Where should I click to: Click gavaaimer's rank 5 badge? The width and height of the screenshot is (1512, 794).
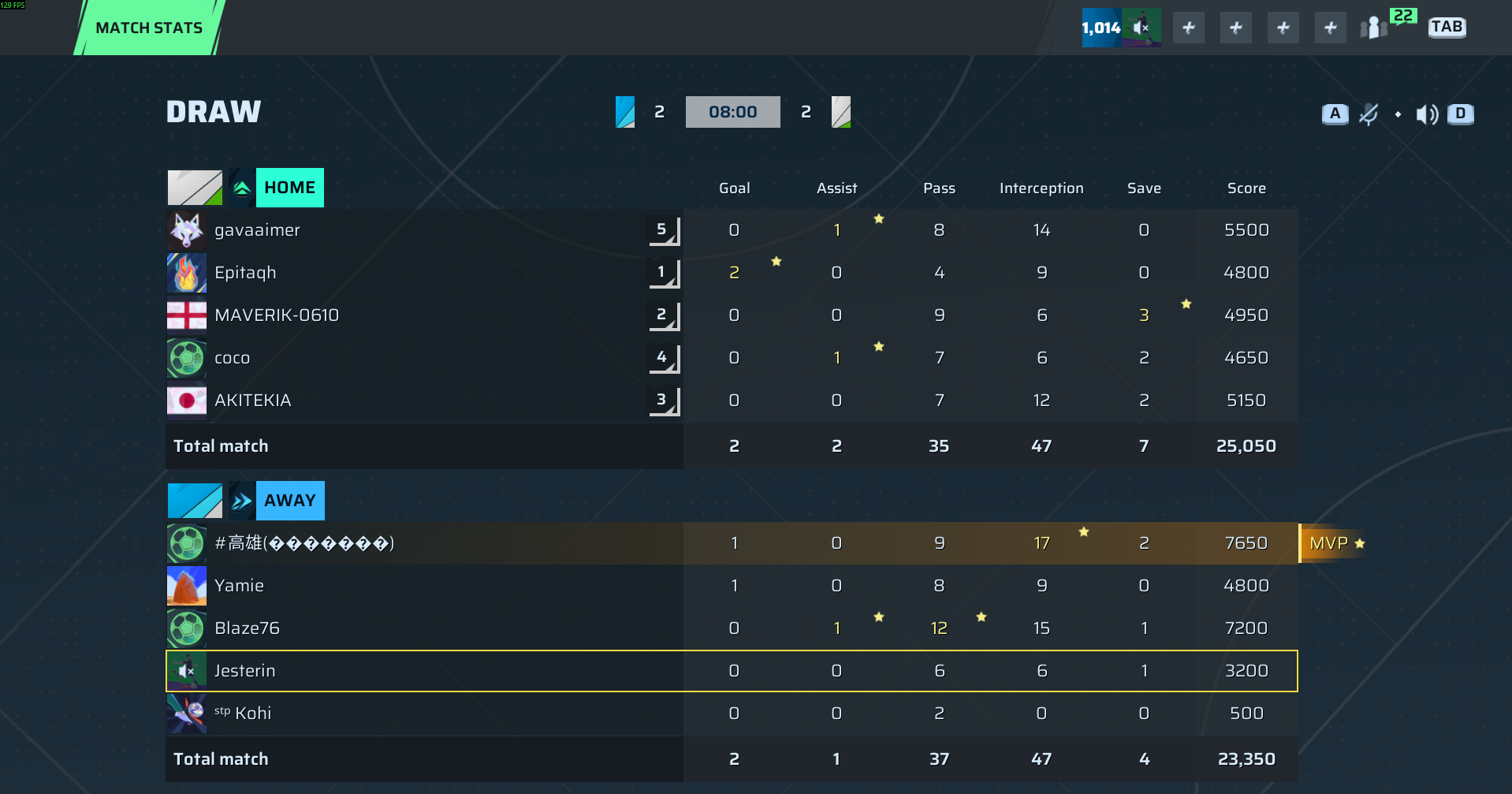point(664,230)
